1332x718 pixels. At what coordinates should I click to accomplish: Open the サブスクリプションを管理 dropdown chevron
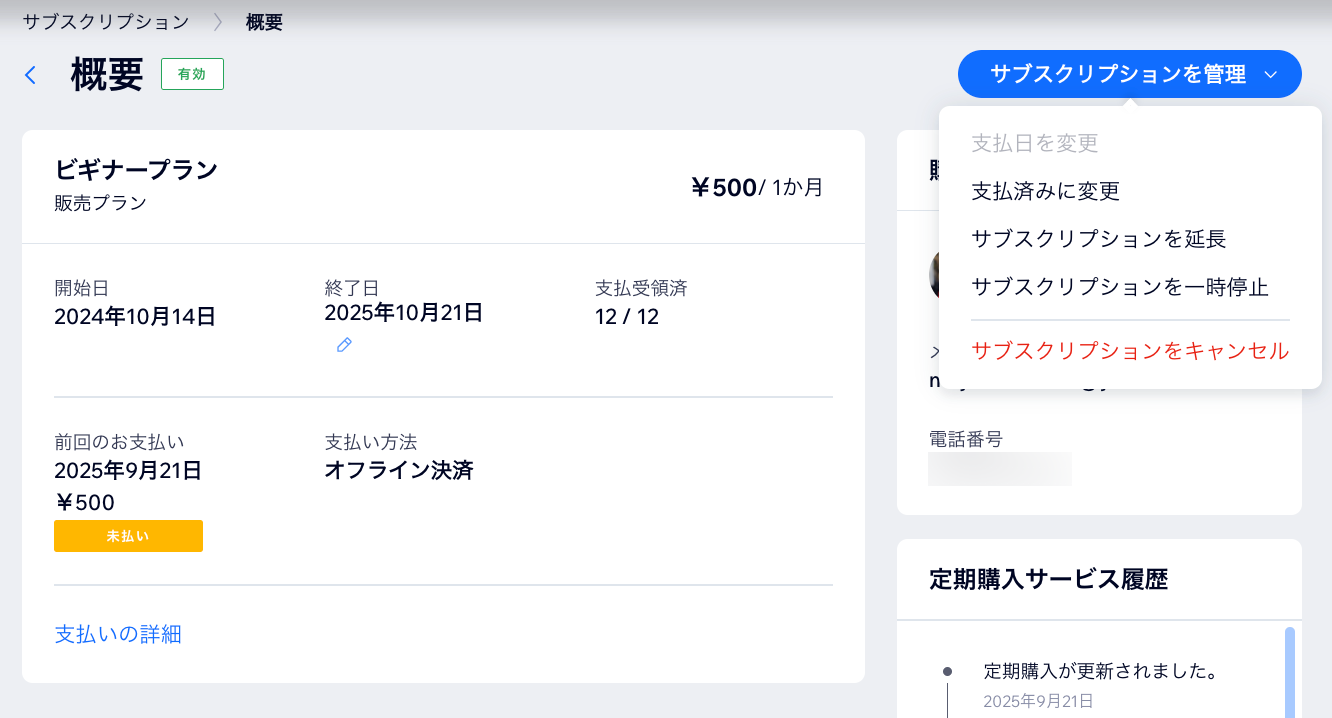tap(1272, 73)
